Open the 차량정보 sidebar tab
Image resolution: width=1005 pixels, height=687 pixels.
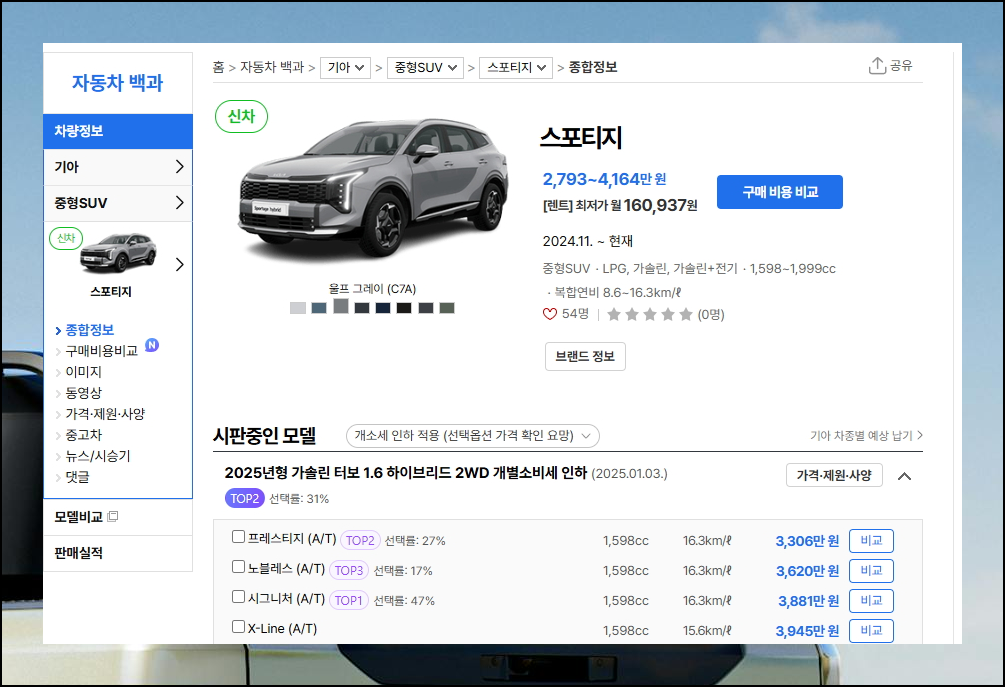tap(118, 131)
